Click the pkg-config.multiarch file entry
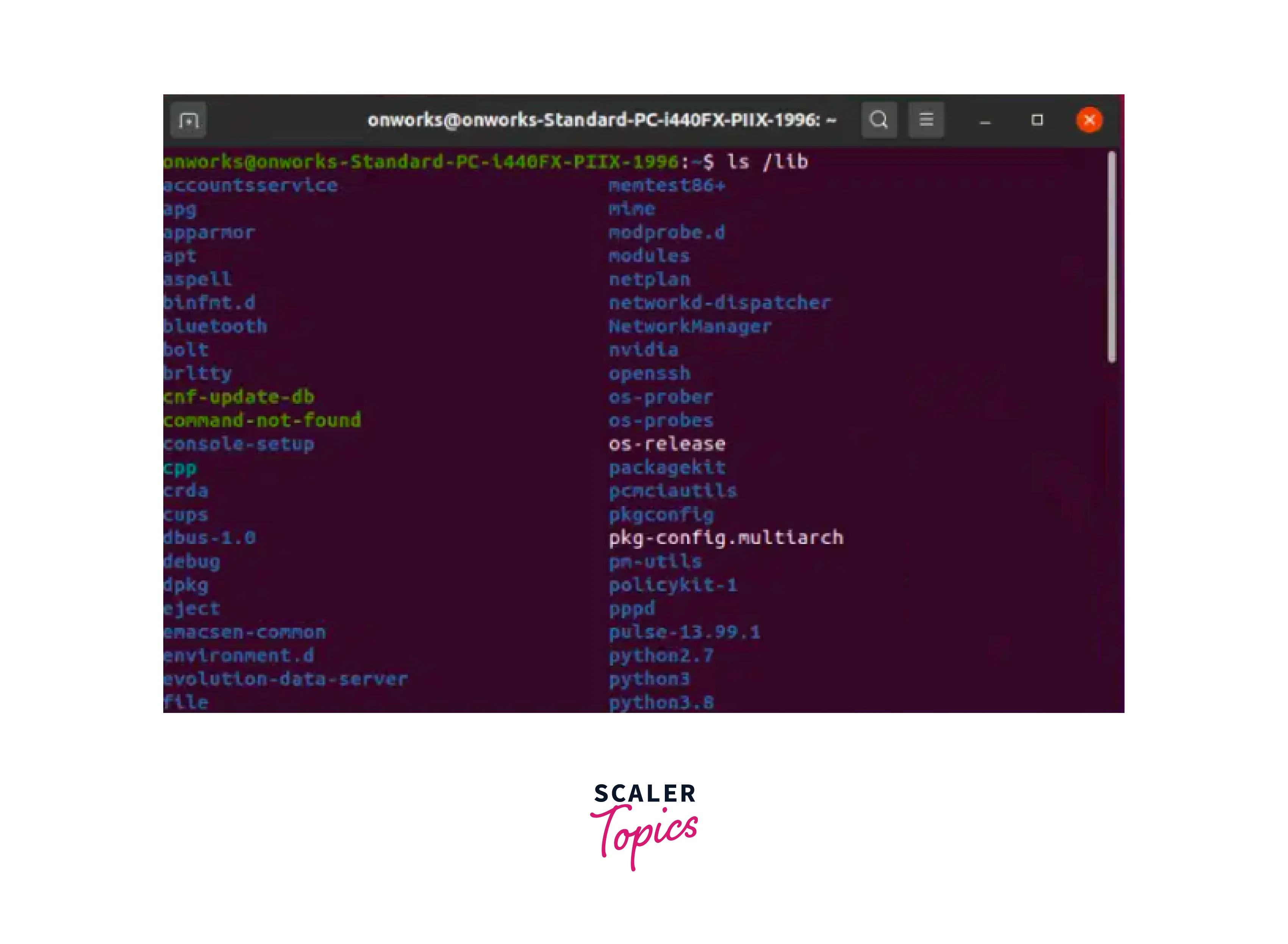 726,538
